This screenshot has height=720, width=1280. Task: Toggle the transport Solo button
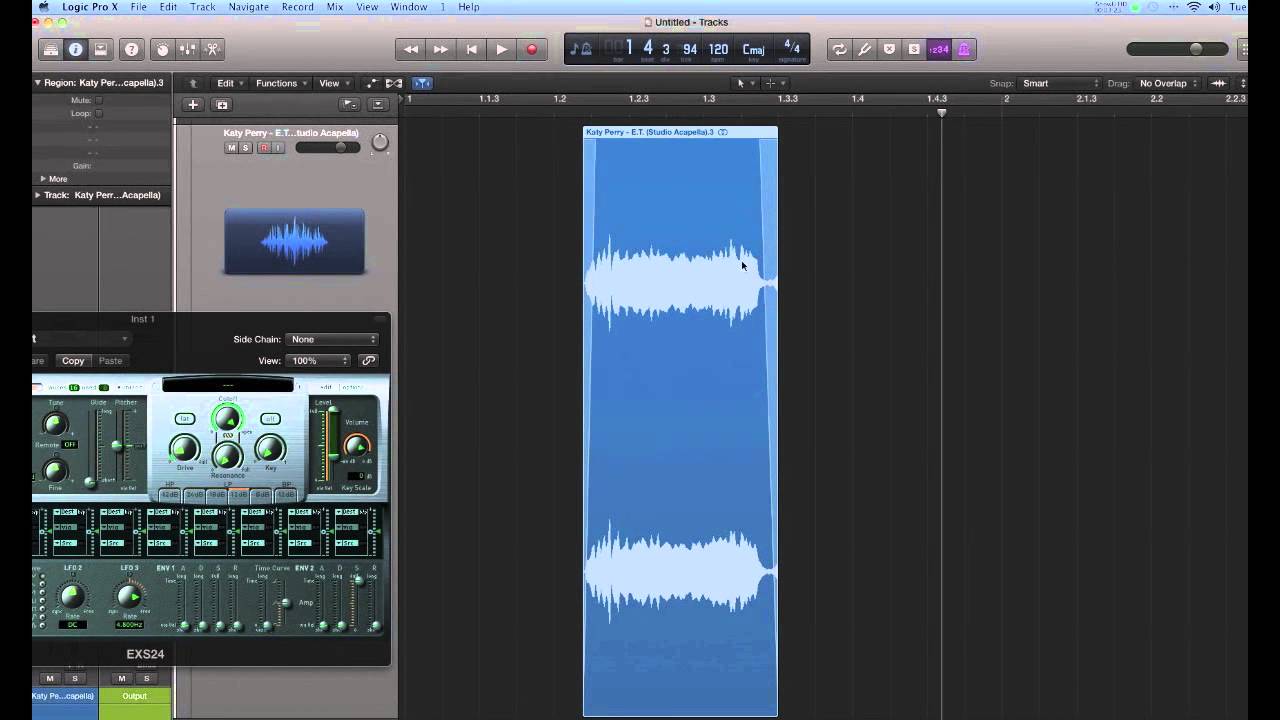click(x=914, y=49)
